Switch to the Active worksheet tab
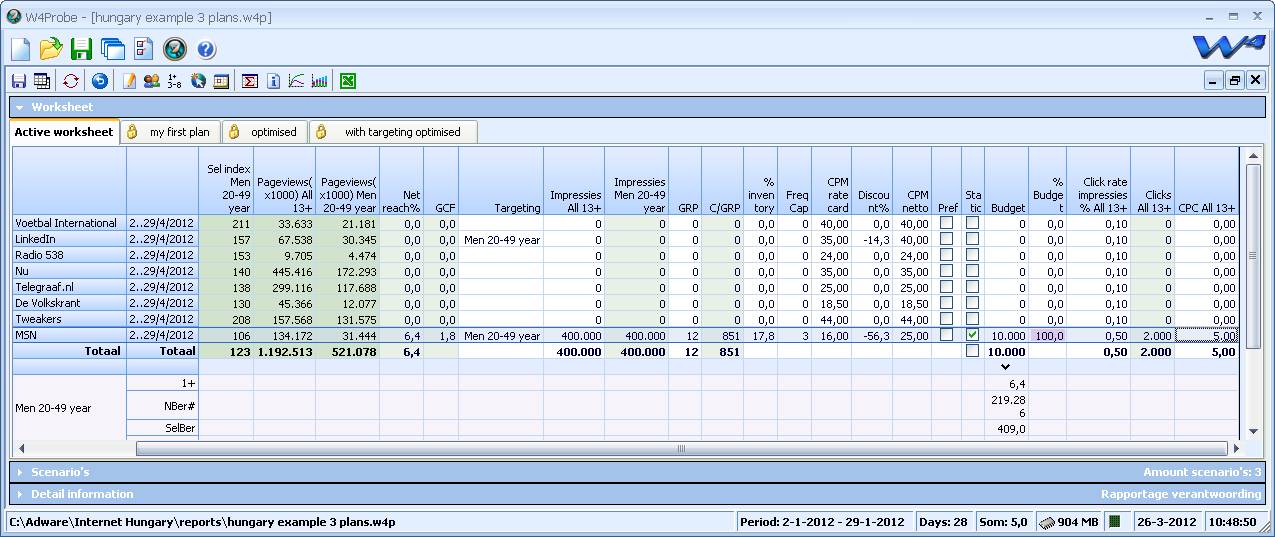This screenshot has height=537, width=1275. (x=64, y=132)
